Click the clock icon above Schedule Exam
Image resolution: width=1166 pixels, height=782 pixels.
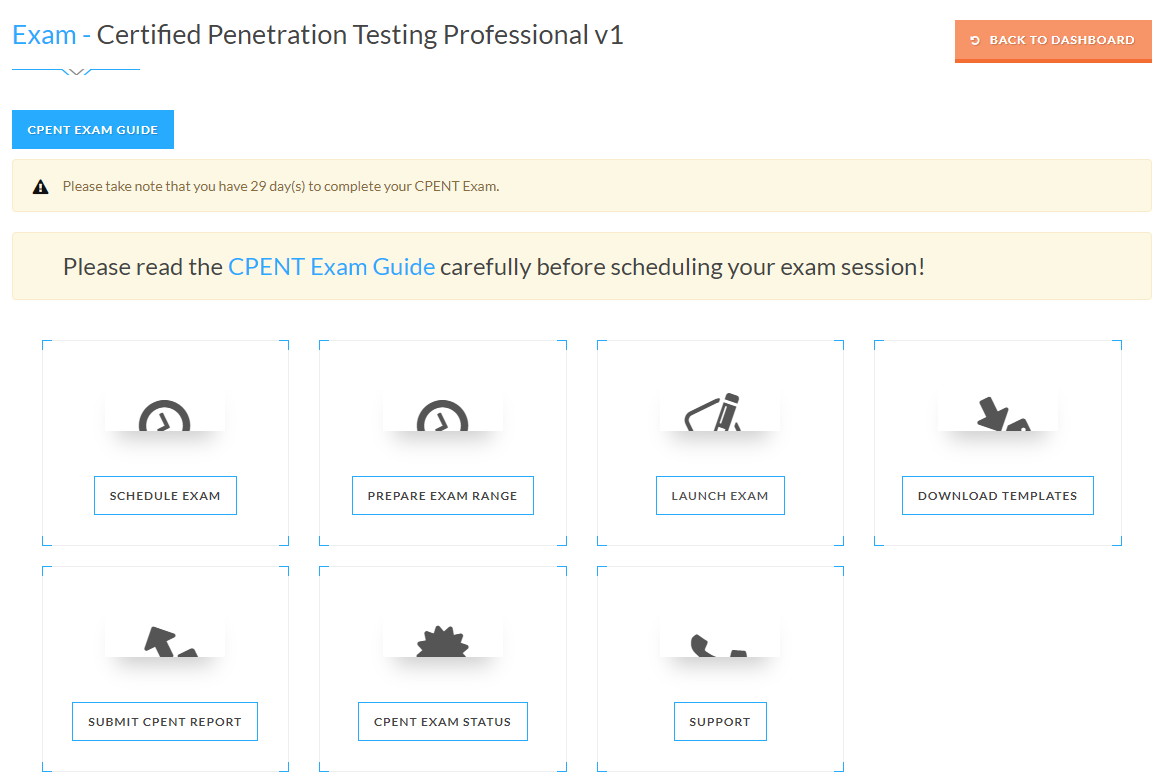(x=164, y=416)
